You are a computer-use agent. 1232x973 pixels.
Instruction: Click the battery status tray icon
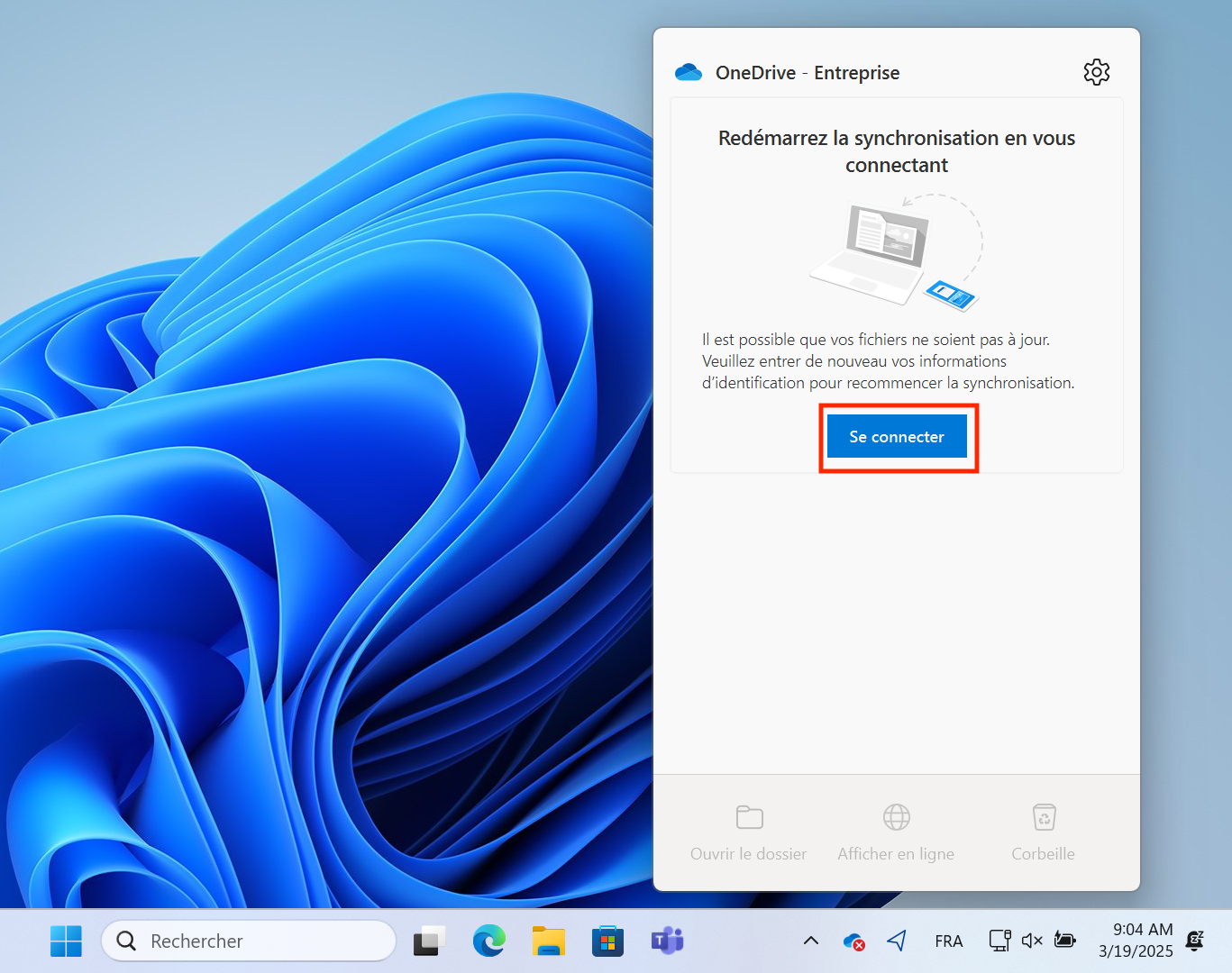(x=1064, y=941)
